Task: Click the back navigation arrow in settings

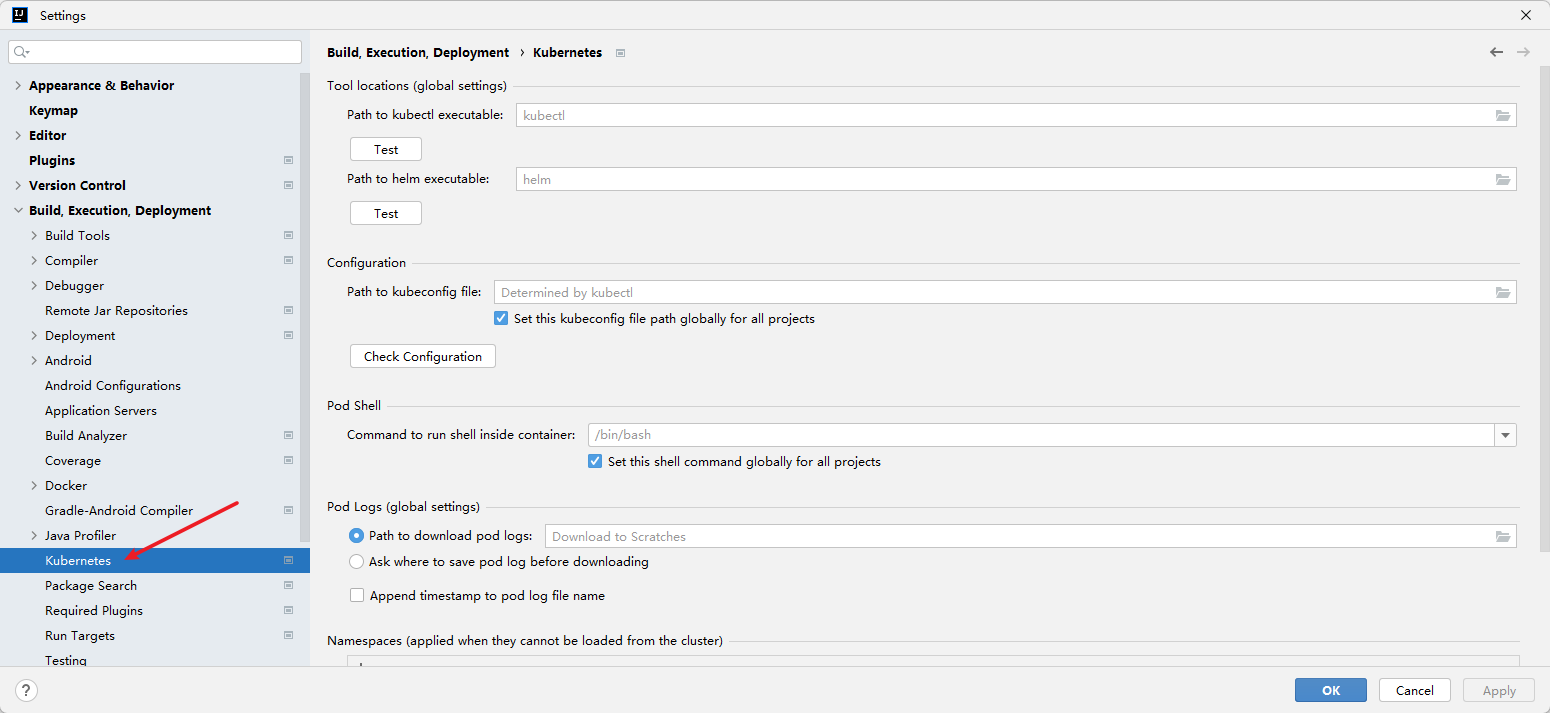Action: 1496,52
